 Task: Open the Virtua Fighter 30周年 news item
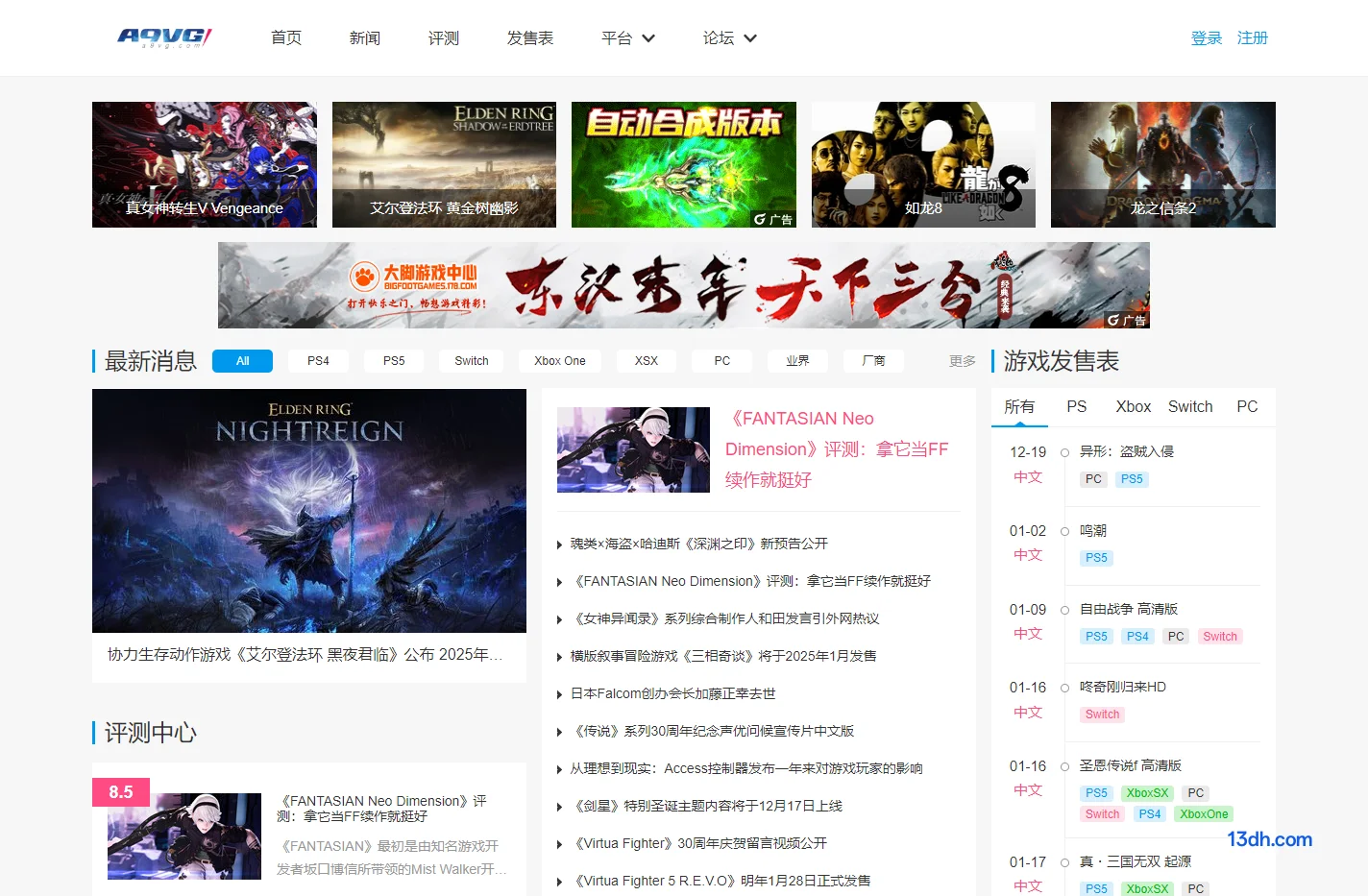tap(698, 843)
